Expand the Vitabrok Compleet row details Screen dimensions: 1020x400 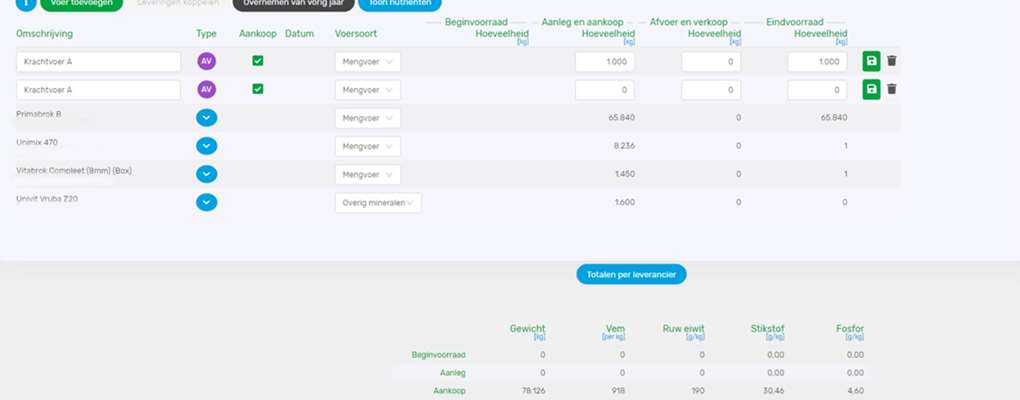click(206, 174)
